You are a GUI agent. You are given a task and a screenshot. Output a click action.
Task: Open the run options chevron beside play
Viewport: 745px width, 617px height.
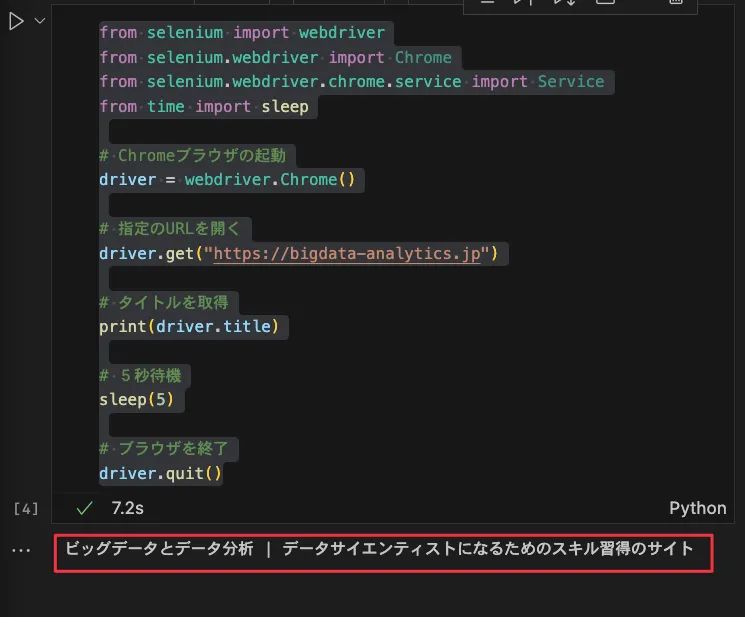tap(40, 20)
